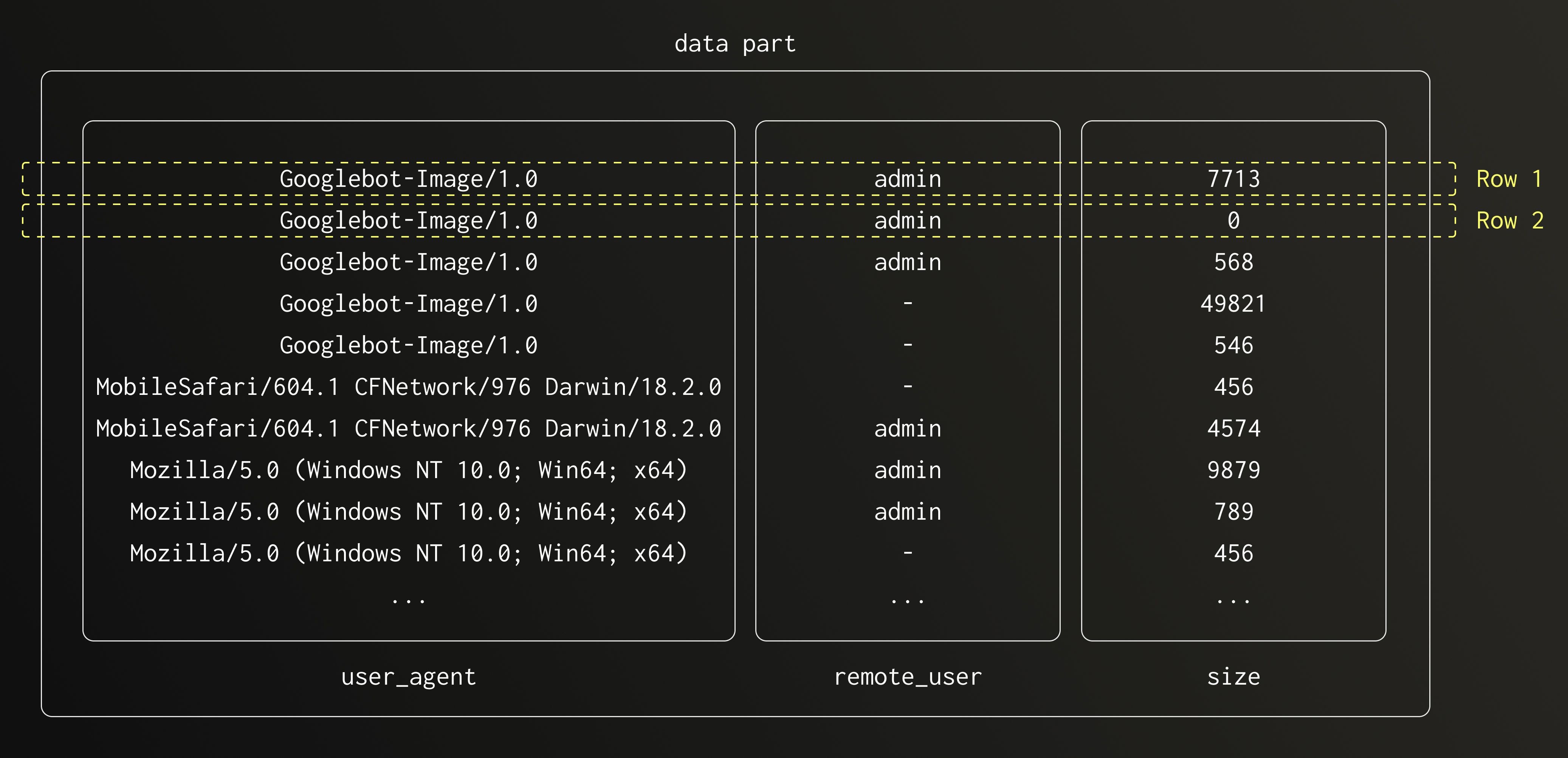
Task: Click the 'Row 1' yellow label
Action: (x=1508, y=179)
